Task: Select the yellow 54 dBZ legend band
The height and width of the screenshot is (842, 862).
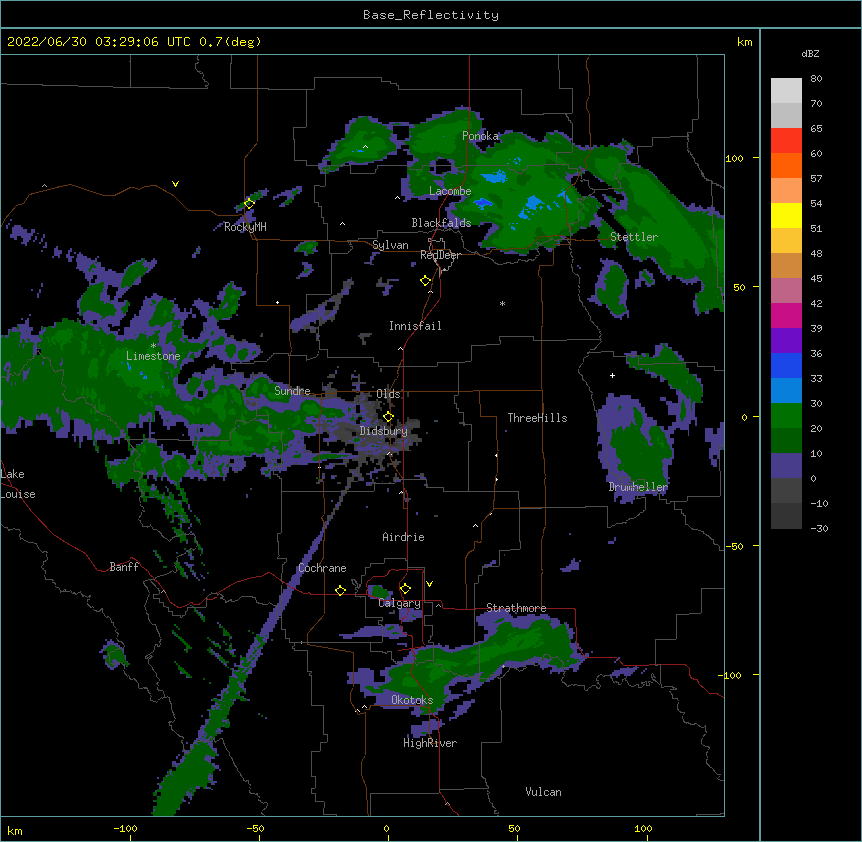Action: point(786,215)
